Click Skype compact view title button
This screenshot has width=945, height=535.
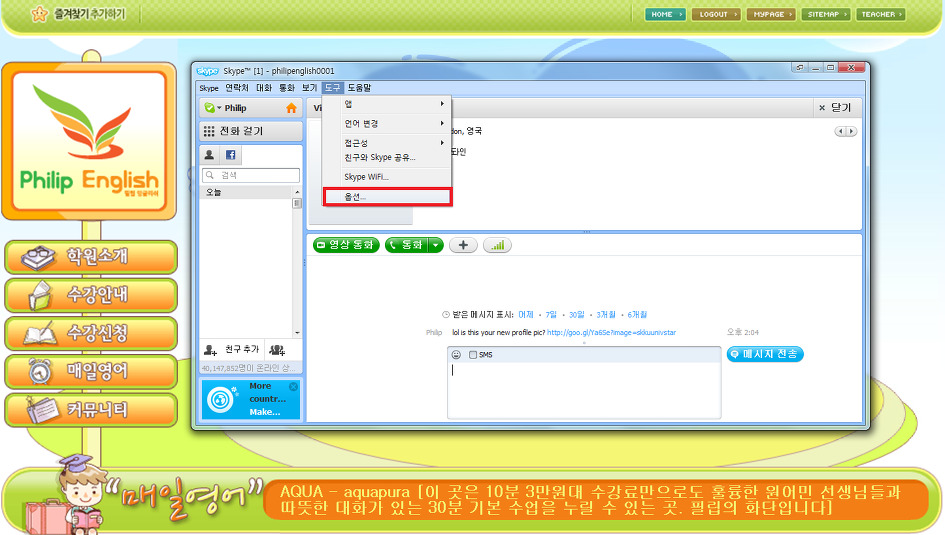pos(800,67)
